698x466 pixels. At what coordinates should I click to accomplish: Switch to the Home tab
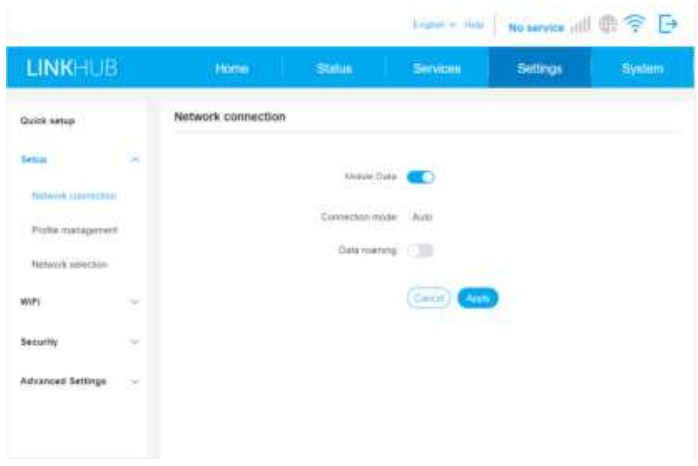click(x=232, y=68)
